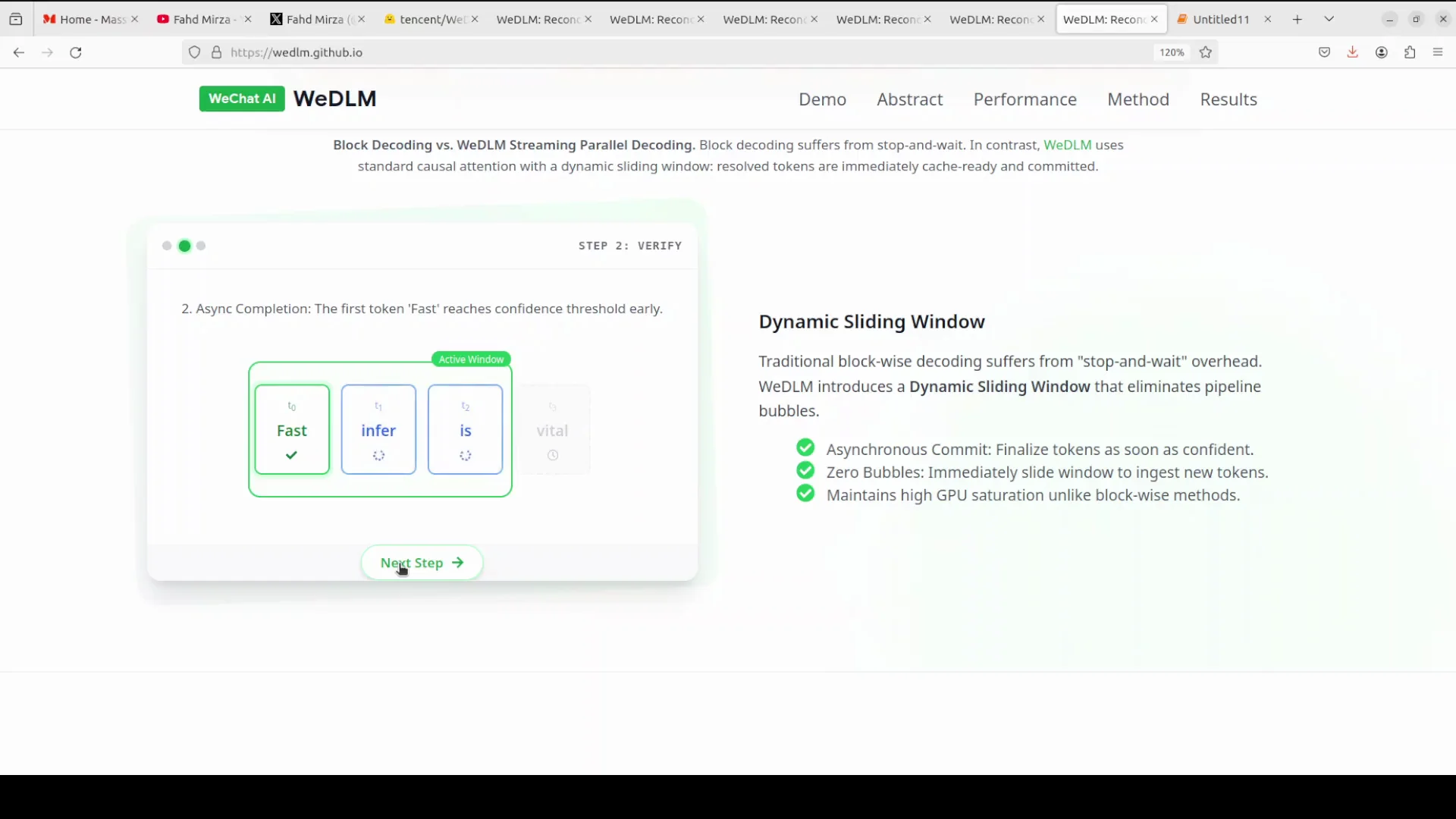Open recent browsing Firefox View button
1456x819 pixels.
[16, 19]
